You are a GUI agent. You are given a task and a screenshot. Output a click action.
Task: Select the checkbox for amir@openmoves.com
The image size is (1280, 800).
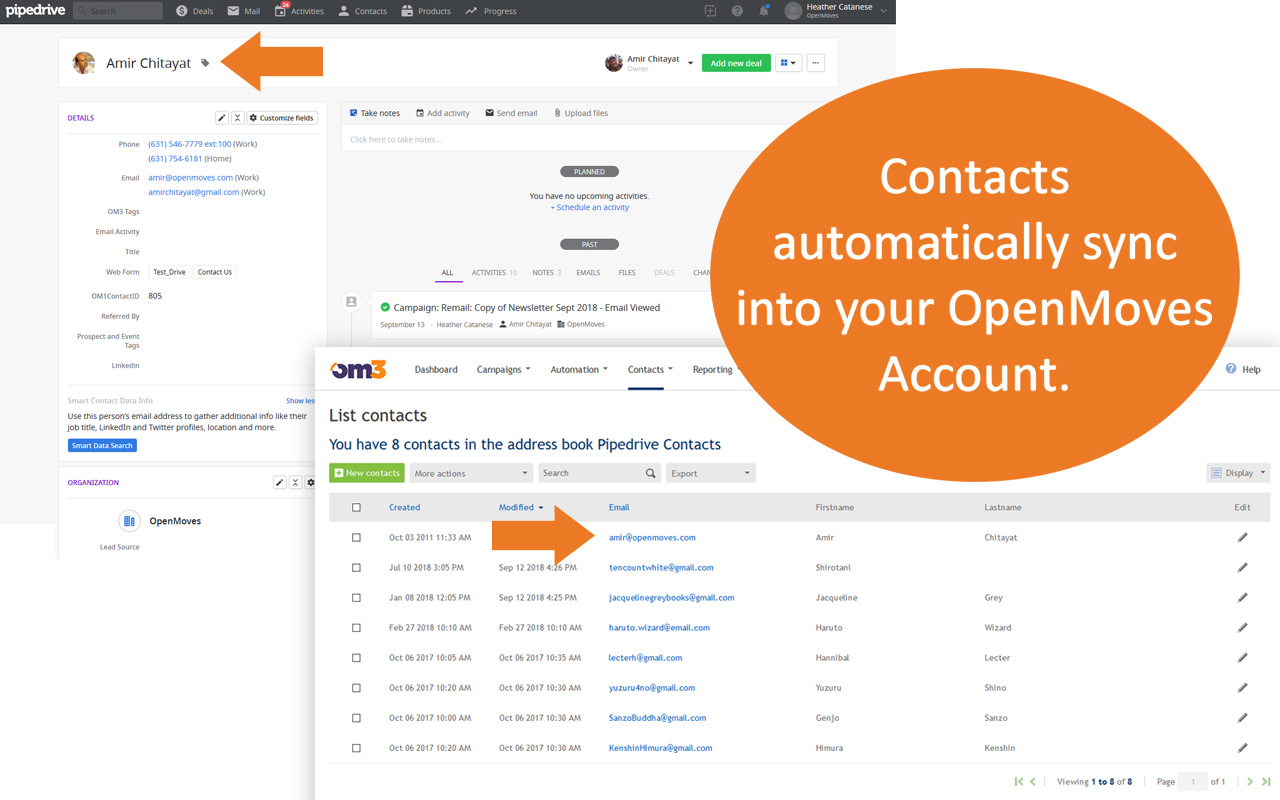coord(356,537)
